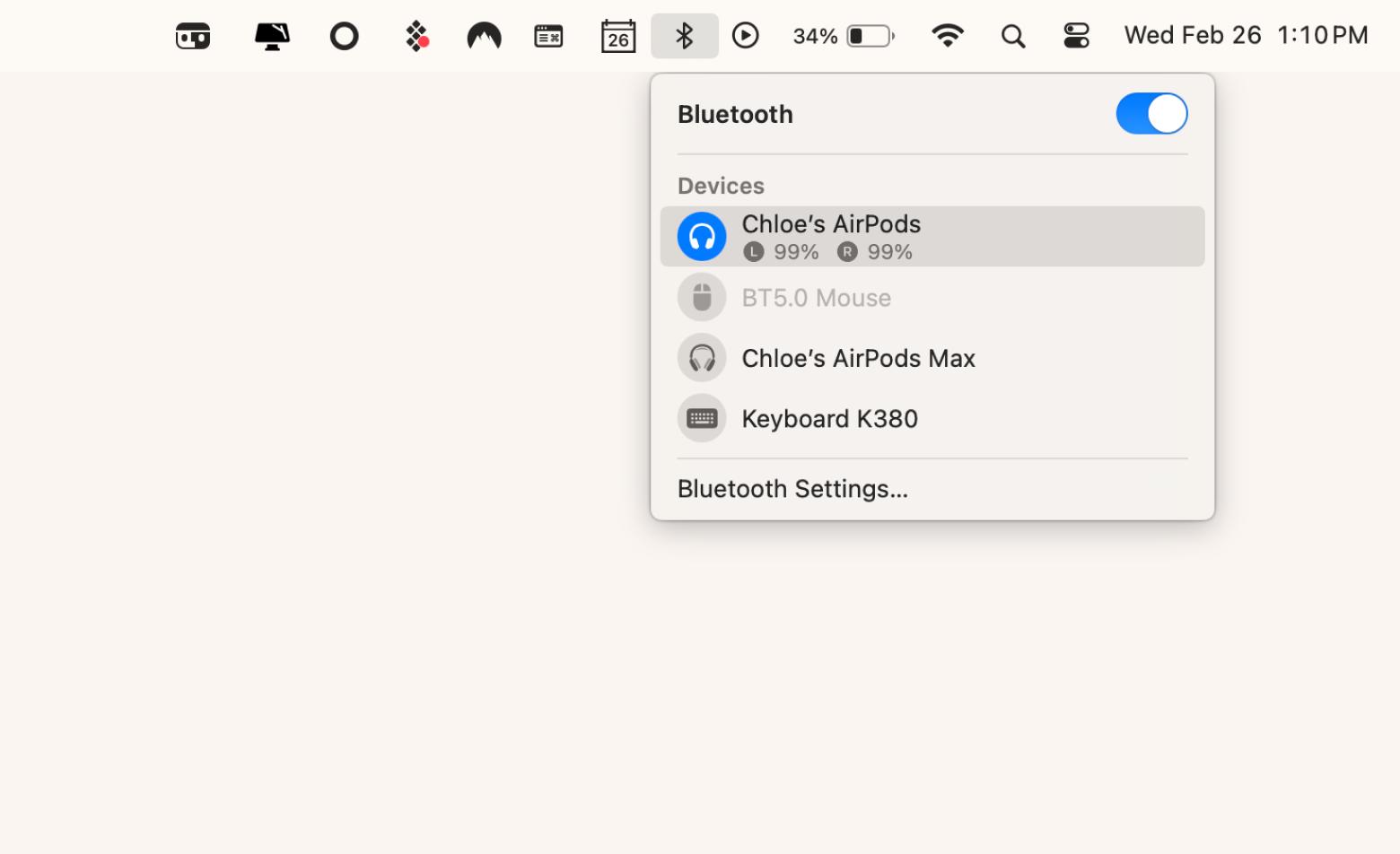The width and height of the screenshot is (1400, 854).
Task: Open the display monitor menu bar icon
Action: (272, 36)
